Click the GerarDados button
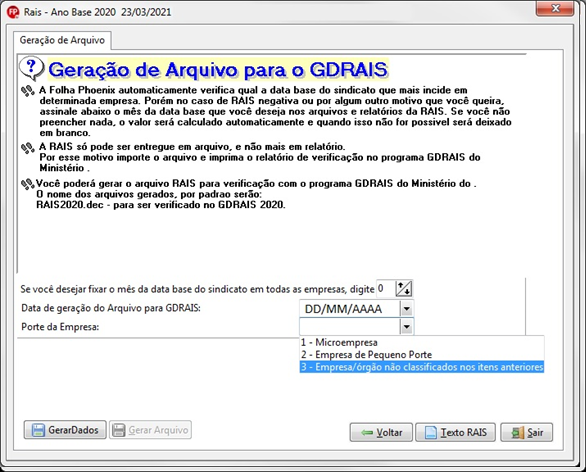This screenshot has width=586, height=472. tap(65, 430)
